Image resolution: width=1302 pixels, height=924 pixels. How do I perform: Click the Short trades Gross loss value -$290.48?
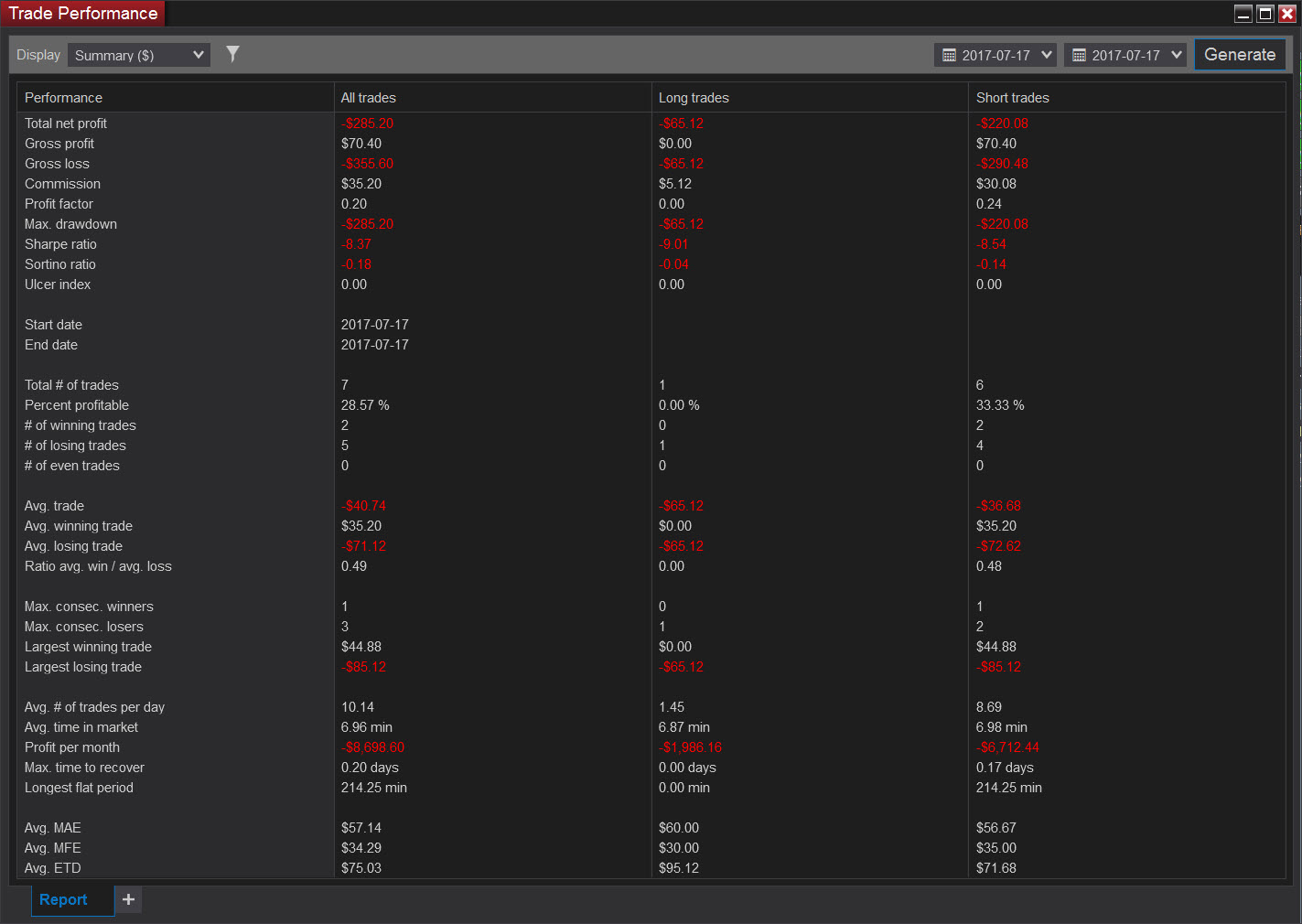[1003, 164]
